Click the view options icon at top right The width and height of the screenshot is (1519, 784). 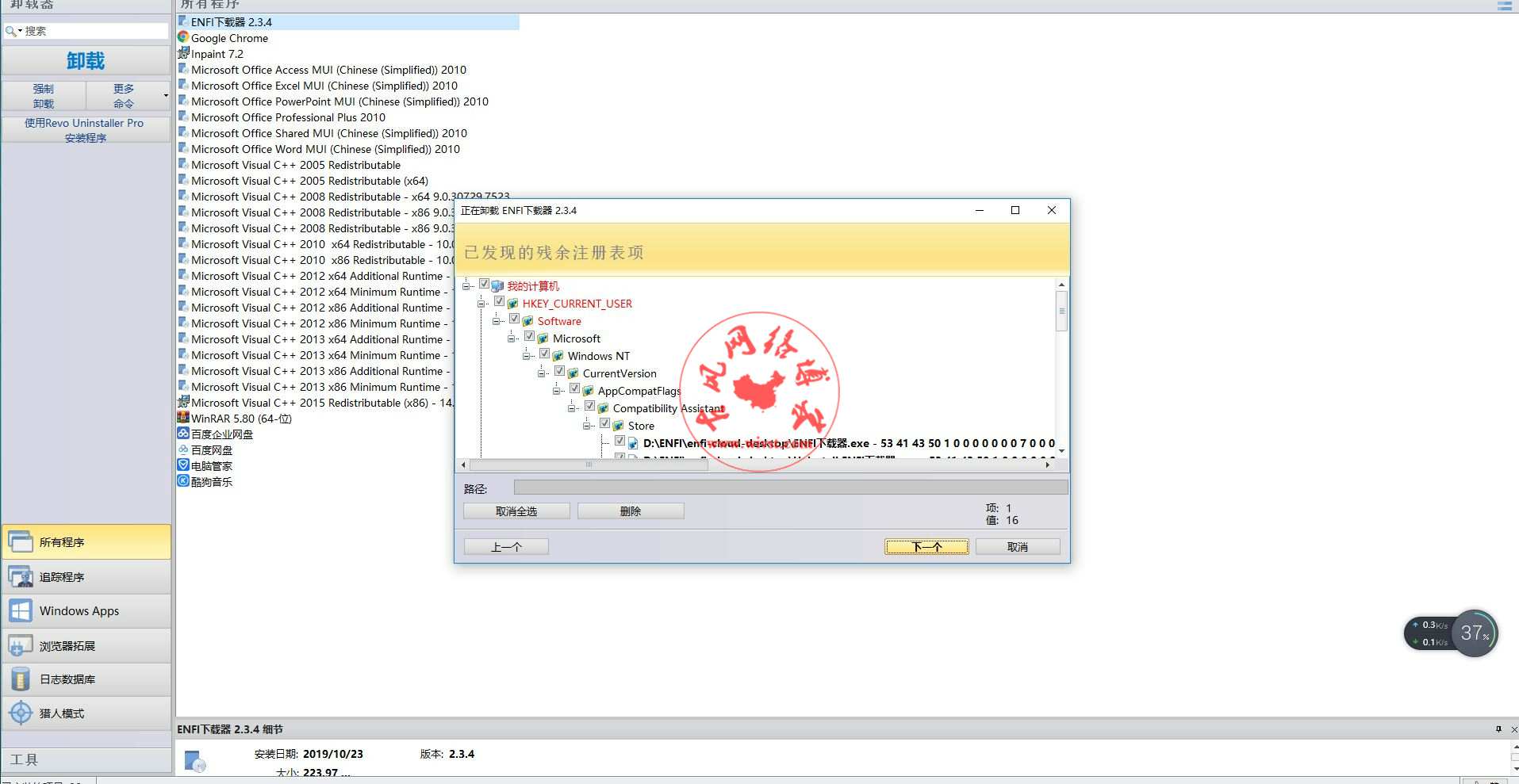1504,6
